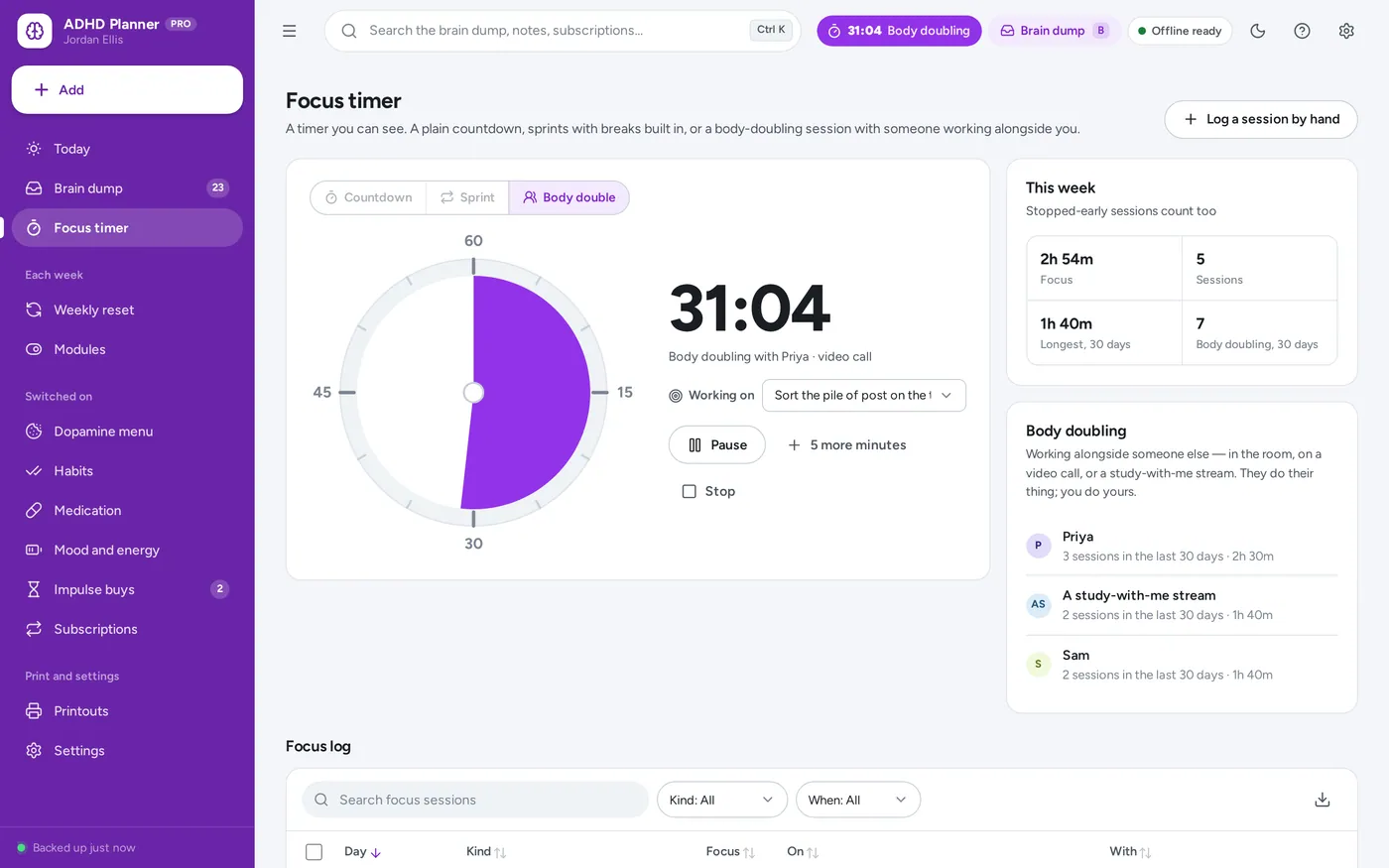Viewport: 1389px width, 868px height.
Task: Focus the global search field
Action: [563, 31]
